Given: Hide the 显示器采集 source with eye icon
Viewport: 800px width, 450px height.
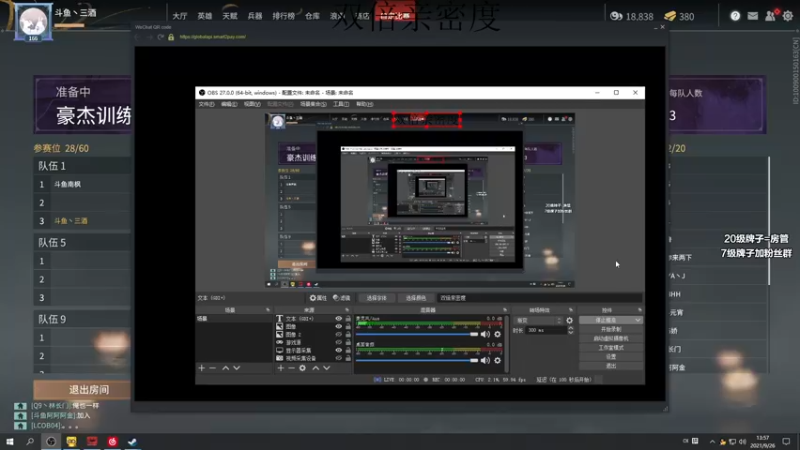Looking at the screenshot, I should coord(338,351).
